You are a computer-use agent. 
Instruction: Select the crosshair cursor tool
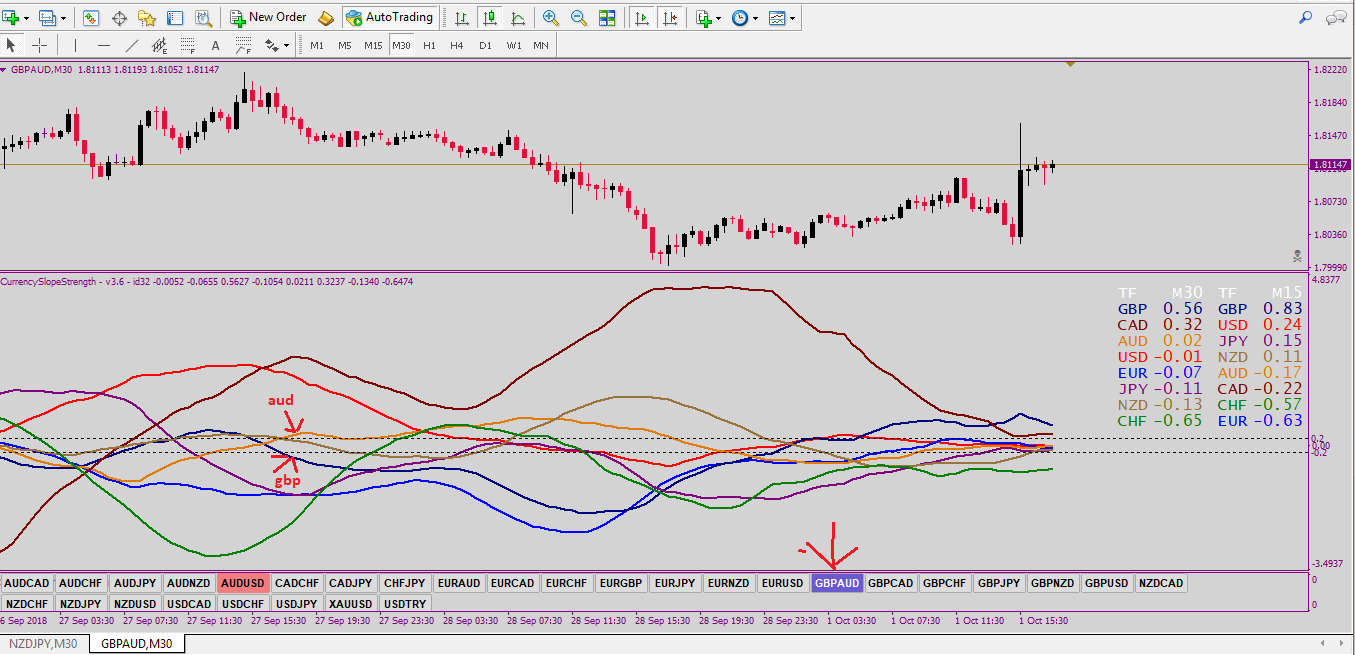[x=39, y=45]
